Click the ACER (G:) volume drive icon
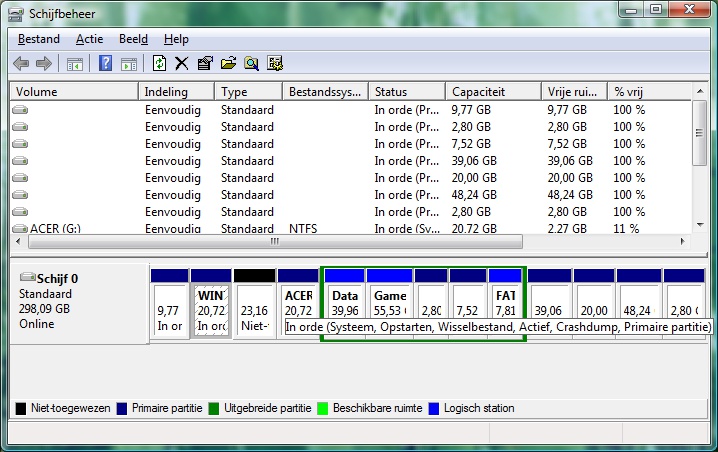The image size is (718, 452). click(20, 229)
